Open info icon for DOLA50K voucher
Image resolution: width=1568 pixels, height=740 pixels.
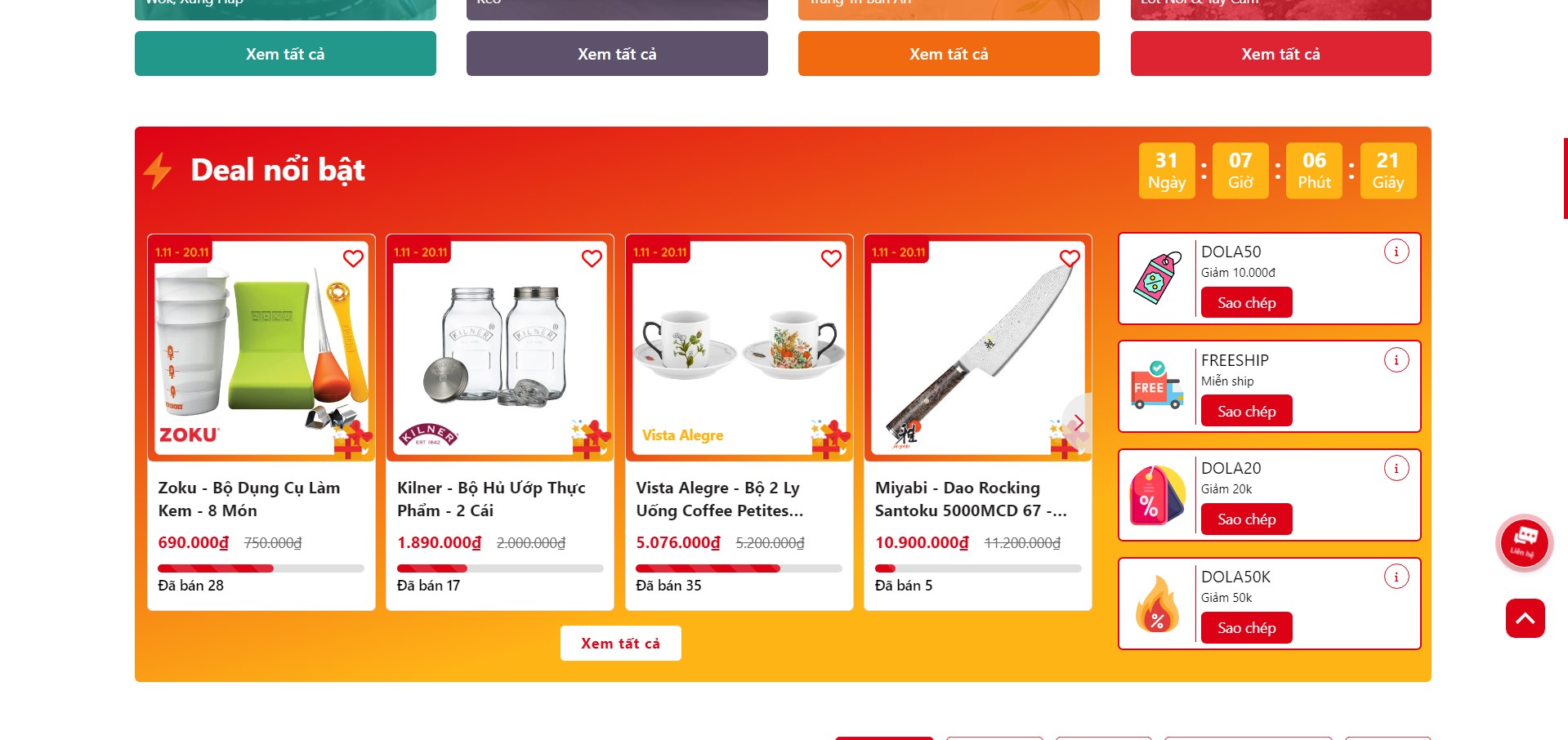pyautogui.click(x=1396, y=577)
